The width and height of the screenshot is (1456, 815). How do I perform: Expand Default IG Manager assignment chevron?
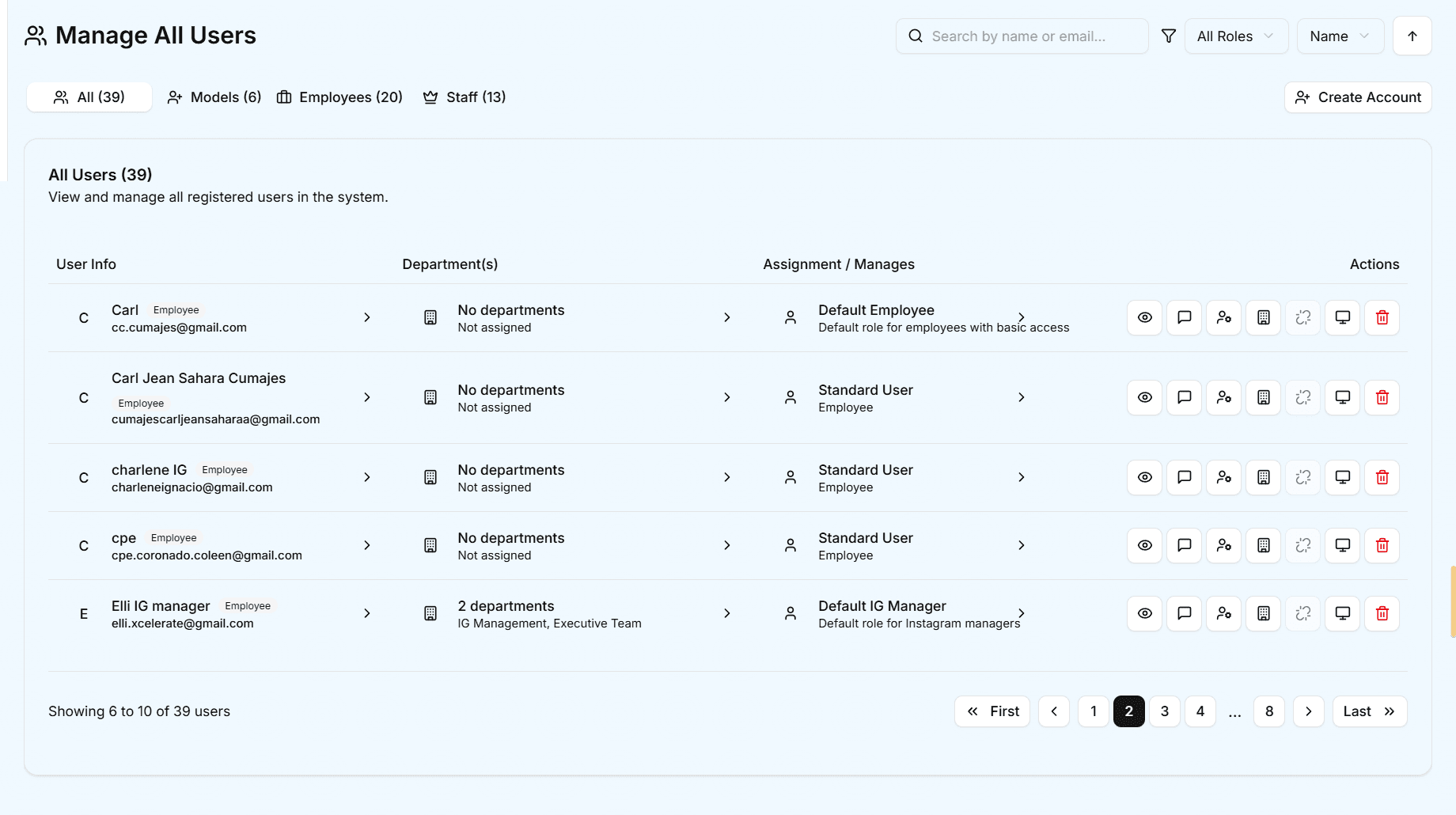pos(1022,613)
